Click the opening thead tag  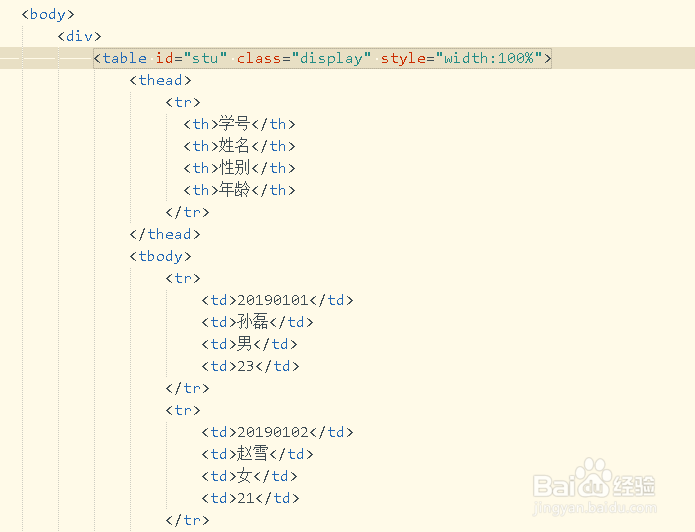tap(160, 80)
